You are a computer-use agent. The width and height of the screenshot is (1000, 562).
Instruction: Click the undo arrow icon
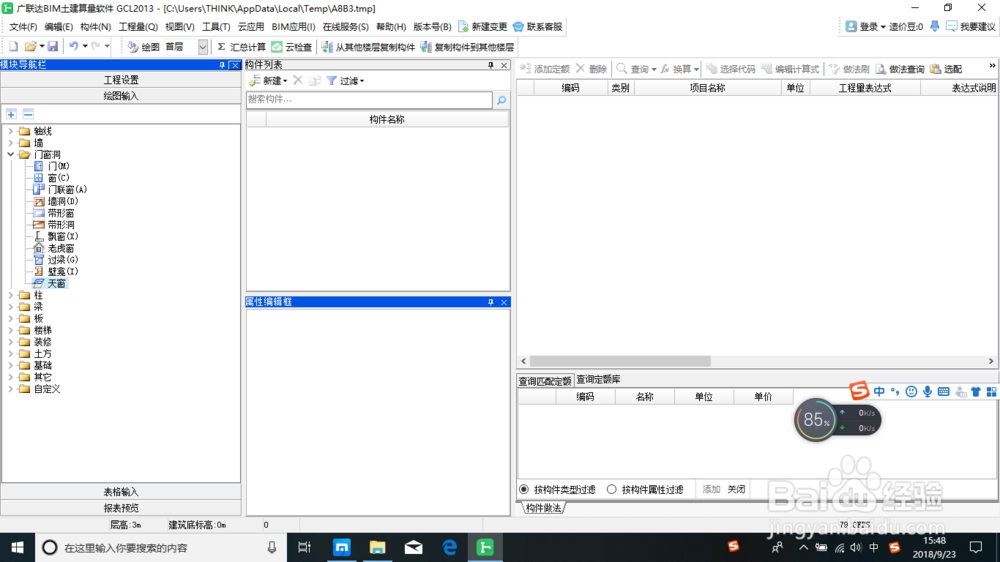click(73, 47)
